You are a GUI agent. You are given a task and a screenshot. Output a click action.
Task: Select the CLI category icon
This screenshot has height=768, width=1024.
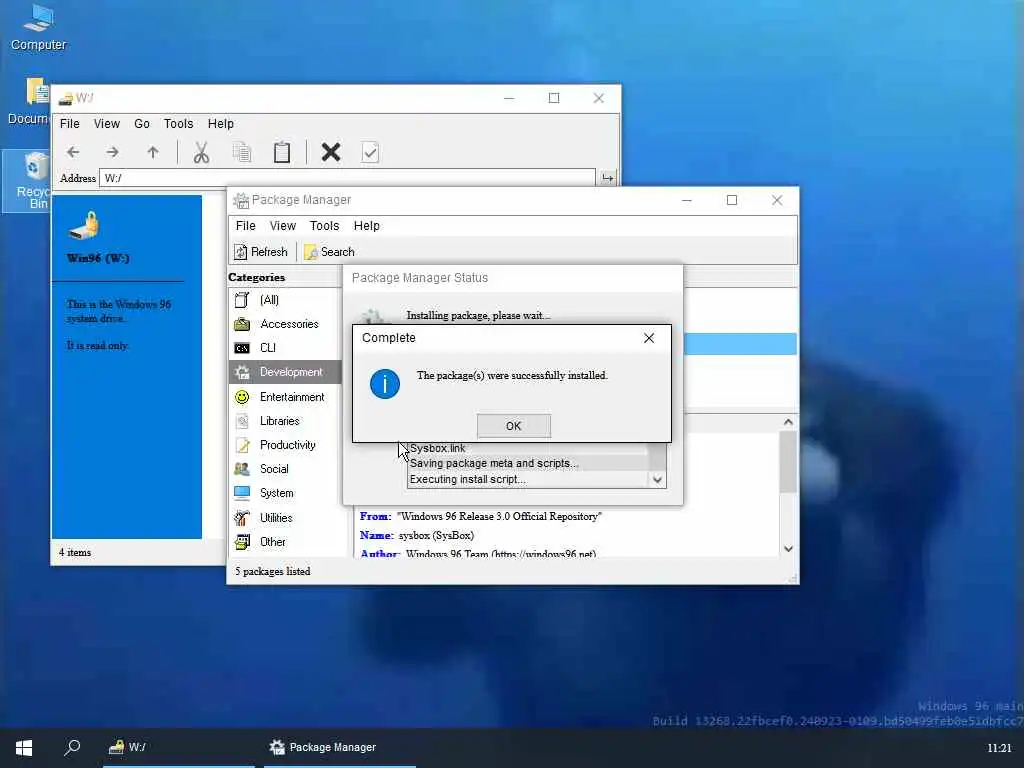[242, 348]
